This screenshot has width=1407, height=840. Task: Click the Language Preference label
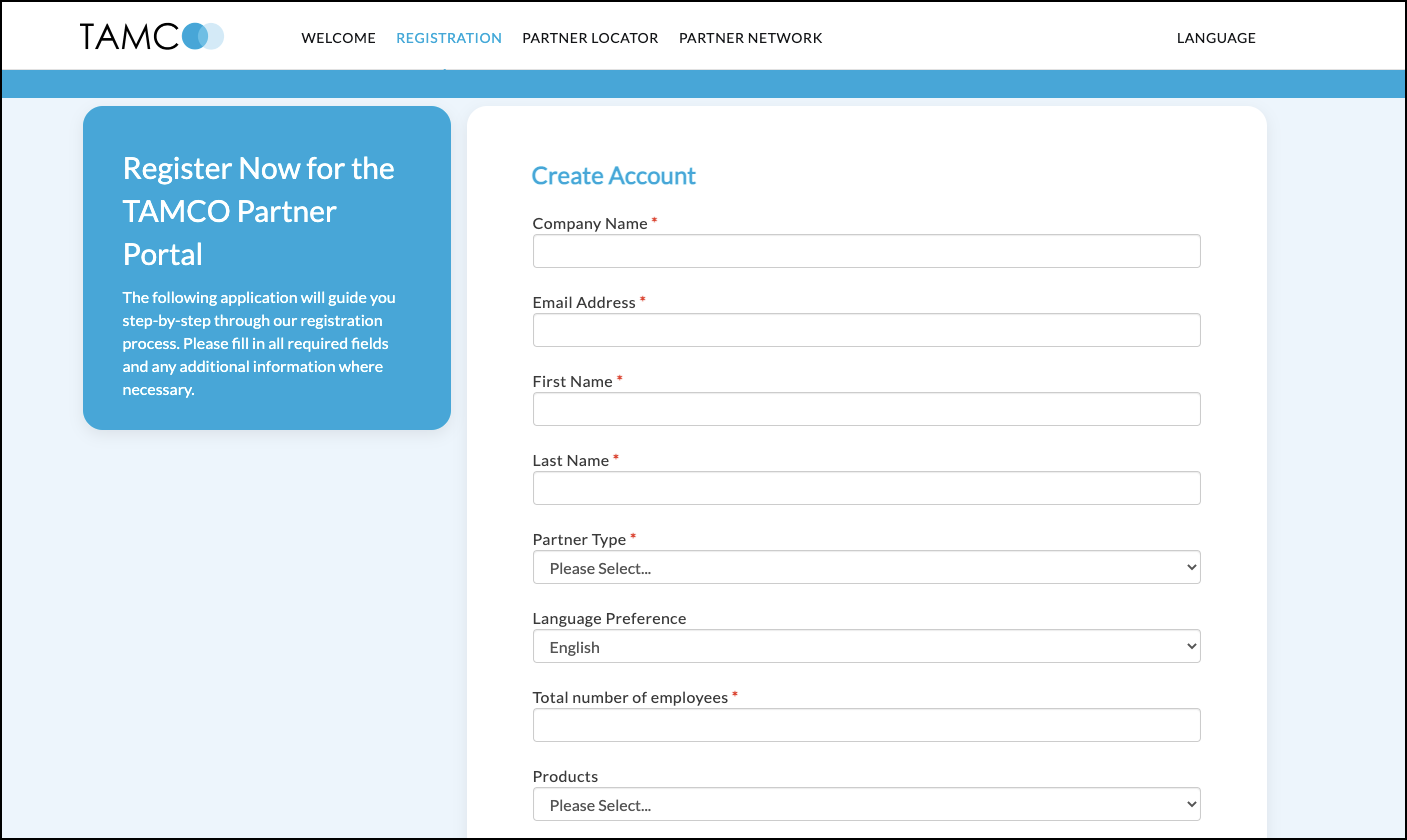(x=609, y=619)
